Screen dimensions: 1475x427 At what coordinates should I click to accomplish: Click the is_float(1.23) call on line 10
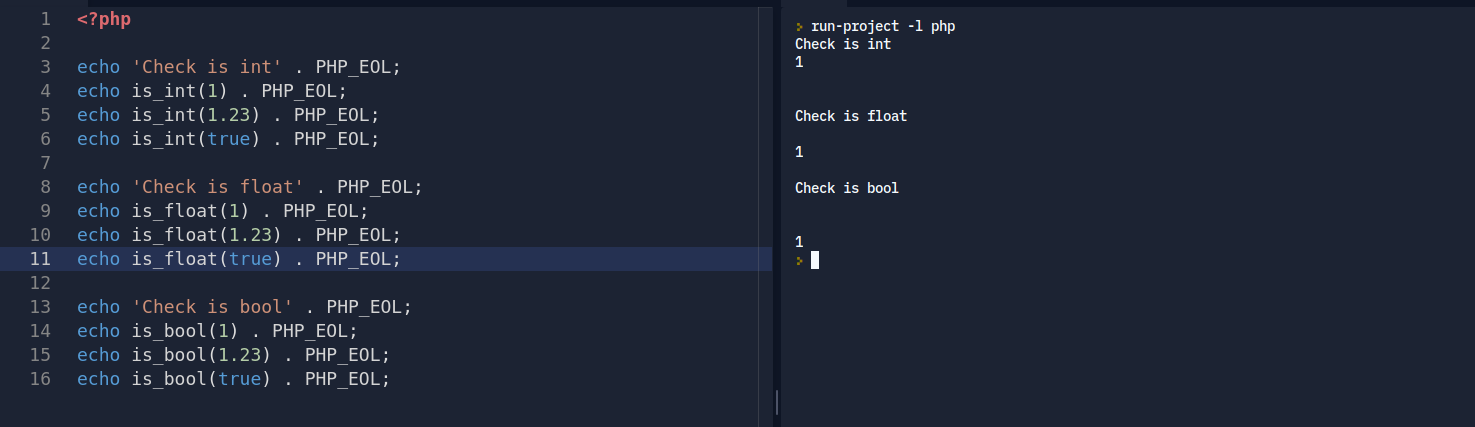pos(206,235)
